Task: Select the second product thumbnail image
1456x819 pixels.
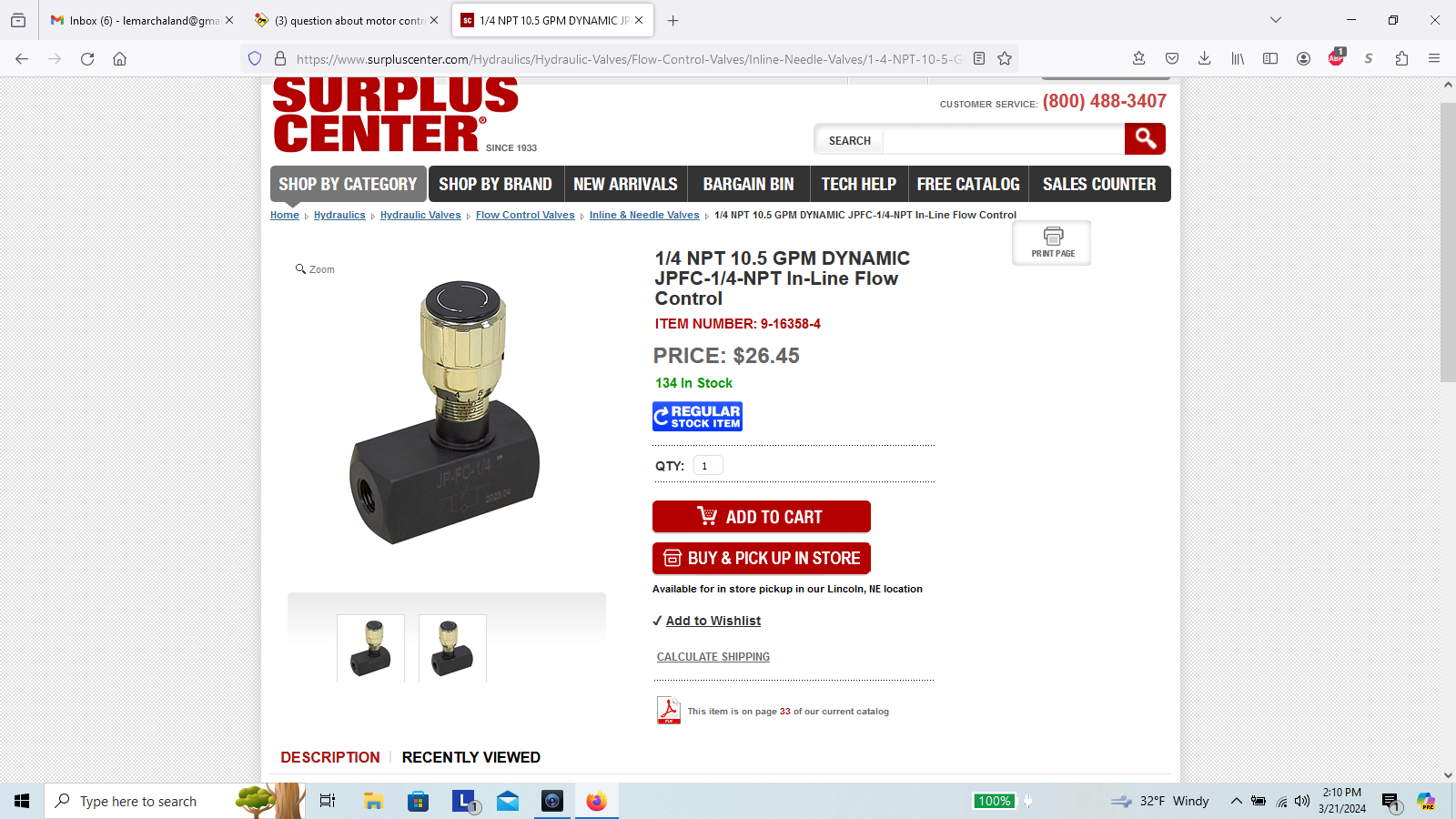Action: pyautogui.click(x=452, y=648)
